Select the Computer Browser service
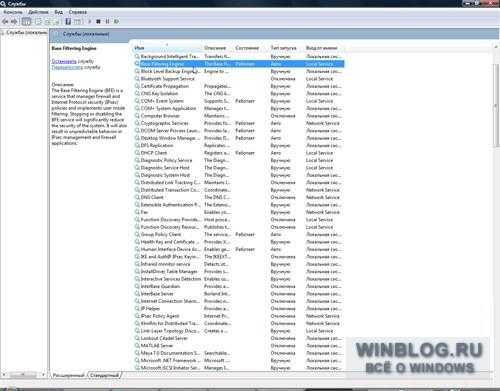500x391 pixels. 239,116
